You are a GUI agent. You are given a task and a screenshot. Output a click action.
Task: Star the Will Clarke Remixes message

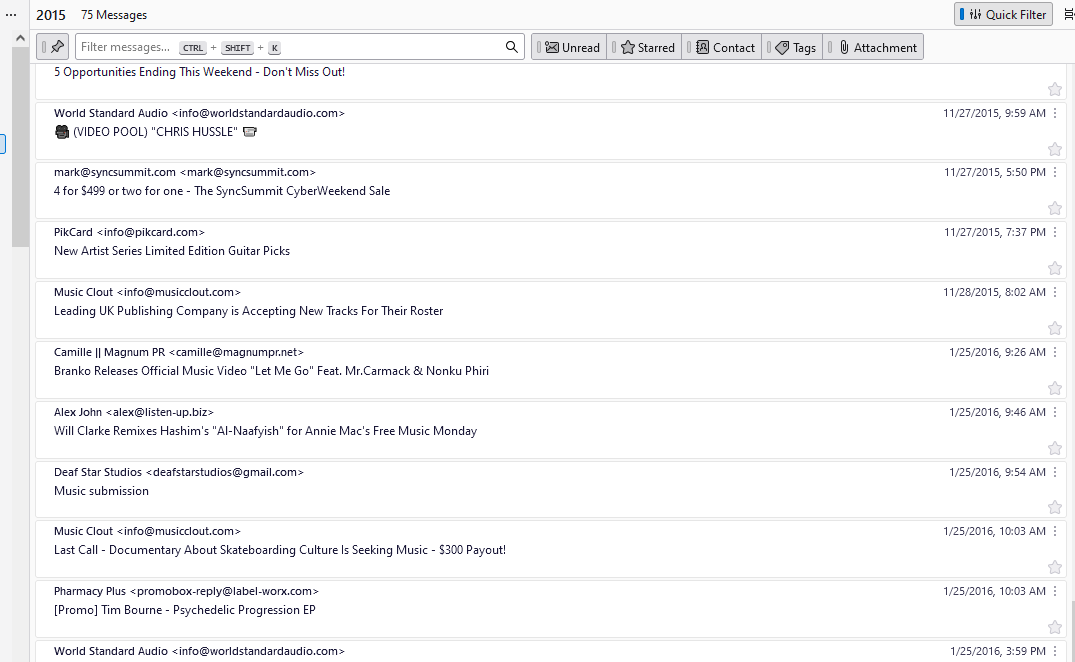pos(1054,448)
